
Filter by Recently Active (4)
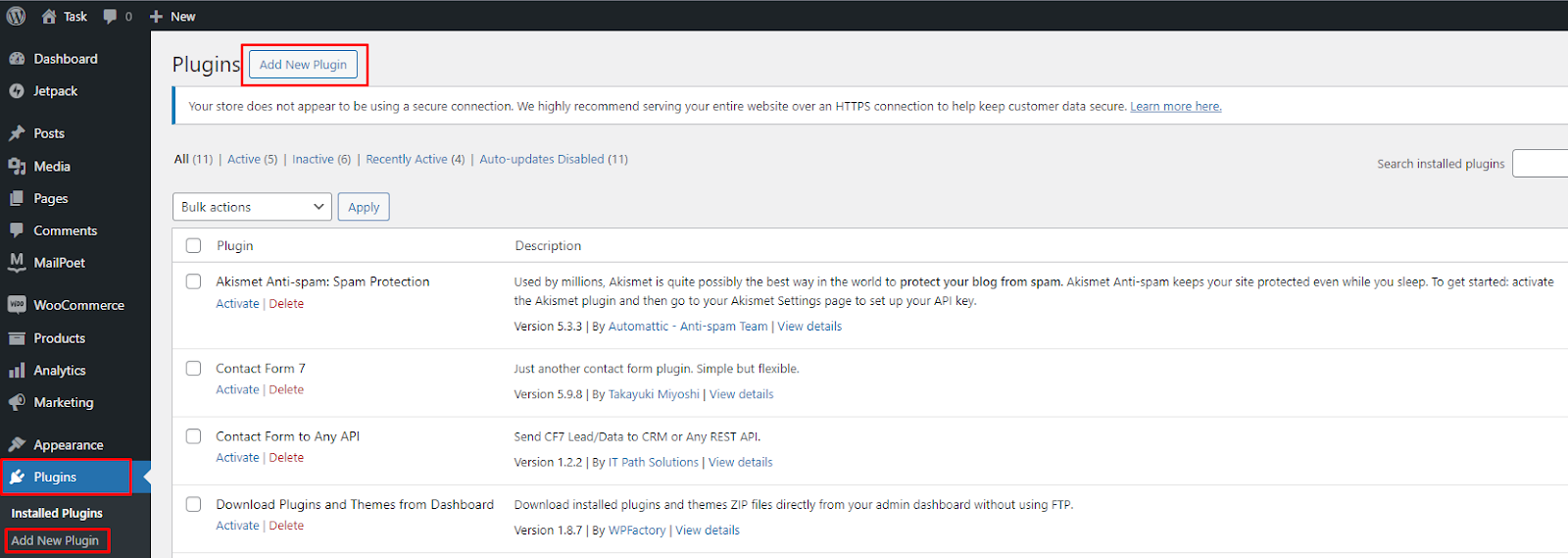tap(416, 159)
